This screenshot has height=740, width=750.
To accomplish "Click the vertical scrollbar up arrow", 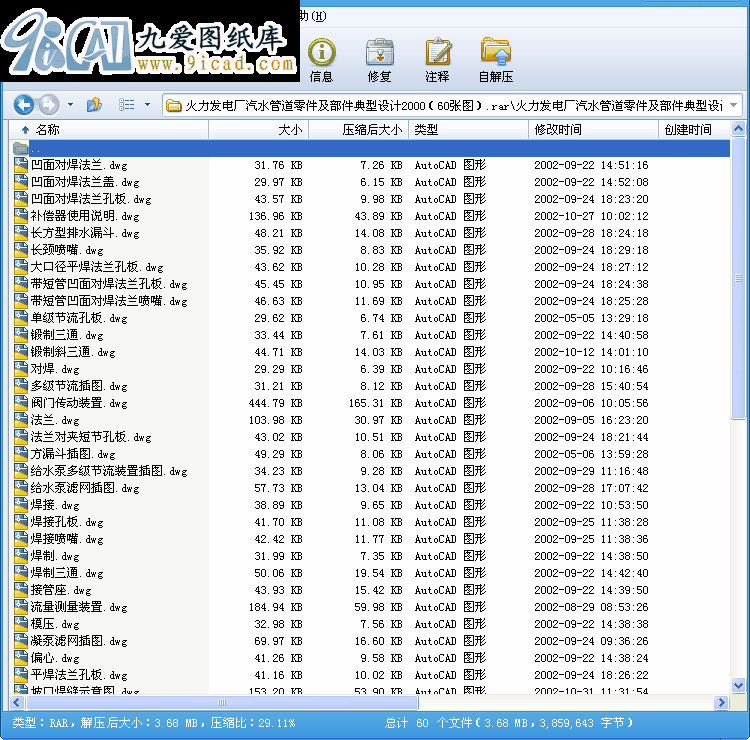I will click(738, 129).
